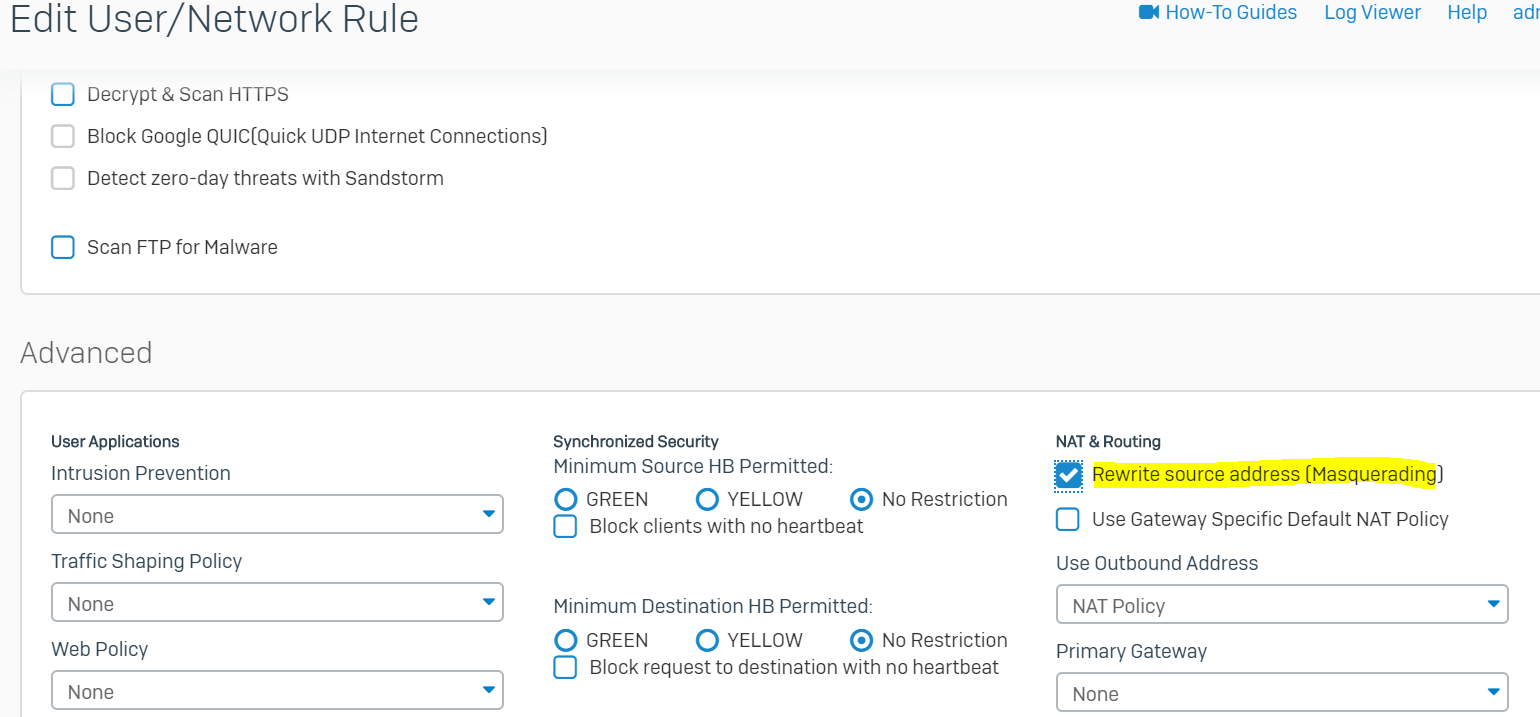
Task: Select GREEN for Minimum Source HB
Action: point(566,499)
